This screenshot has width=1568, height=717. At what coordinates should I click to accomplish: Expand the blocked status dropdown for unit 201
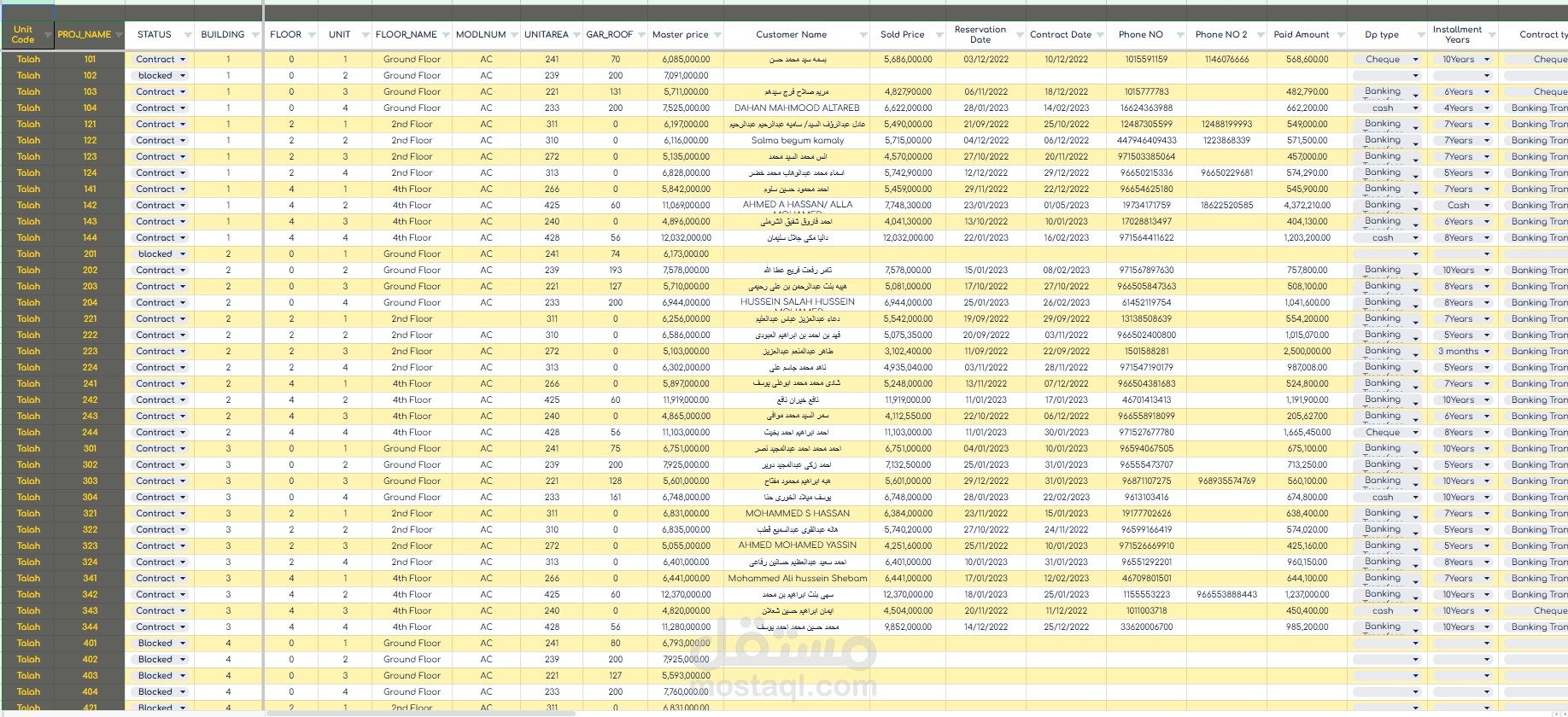click(x=183, y=254)
